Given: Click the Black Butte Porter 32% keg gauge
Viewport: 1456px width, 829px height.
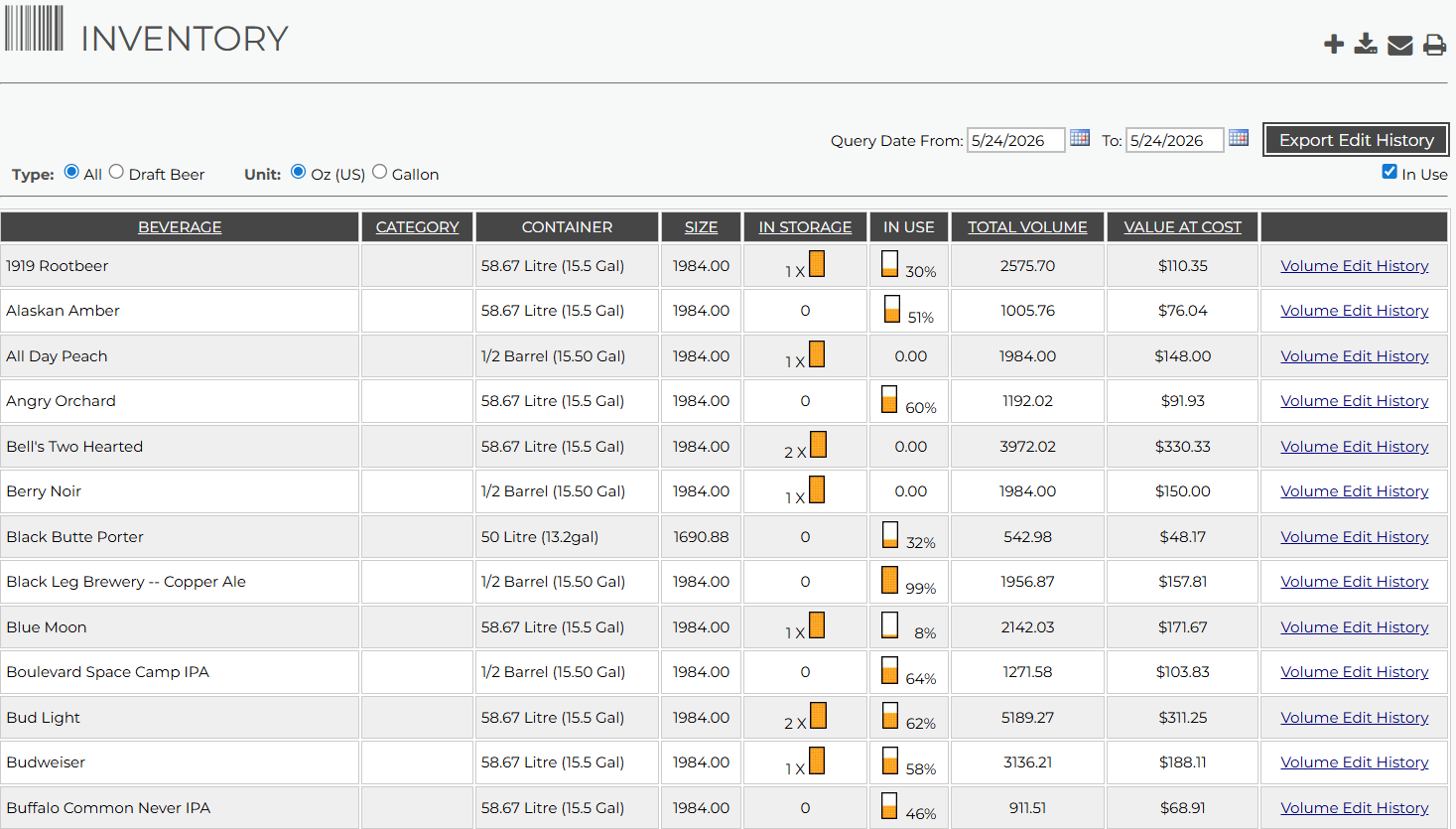Looking at the screenshot, I should tap(890, 535).
